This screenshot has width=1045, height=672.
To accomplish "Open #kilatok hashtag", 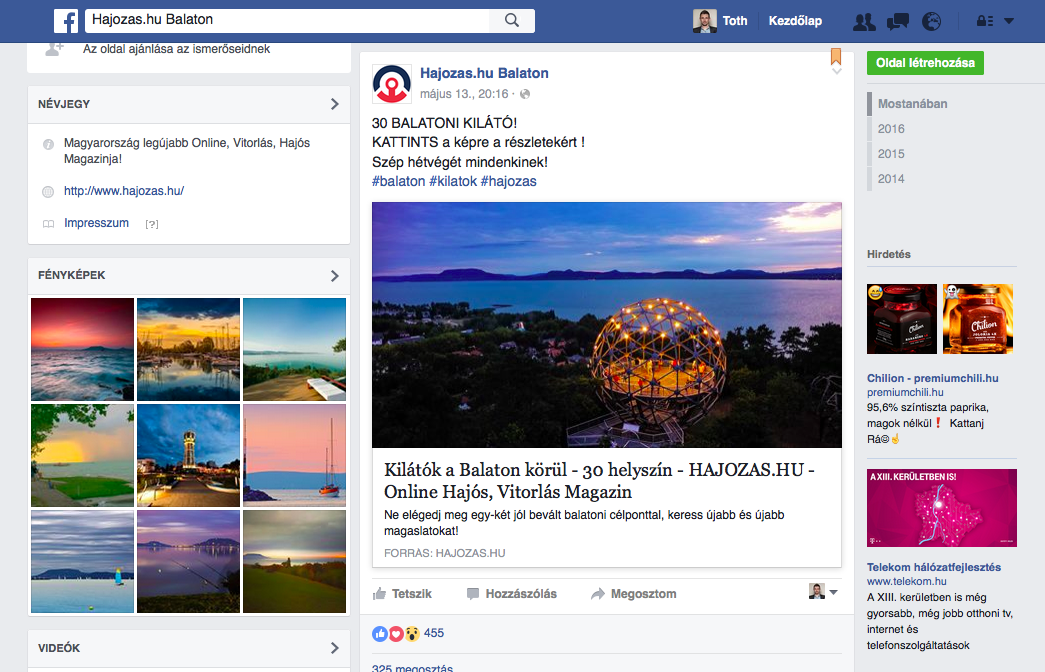I will [453, 181].
